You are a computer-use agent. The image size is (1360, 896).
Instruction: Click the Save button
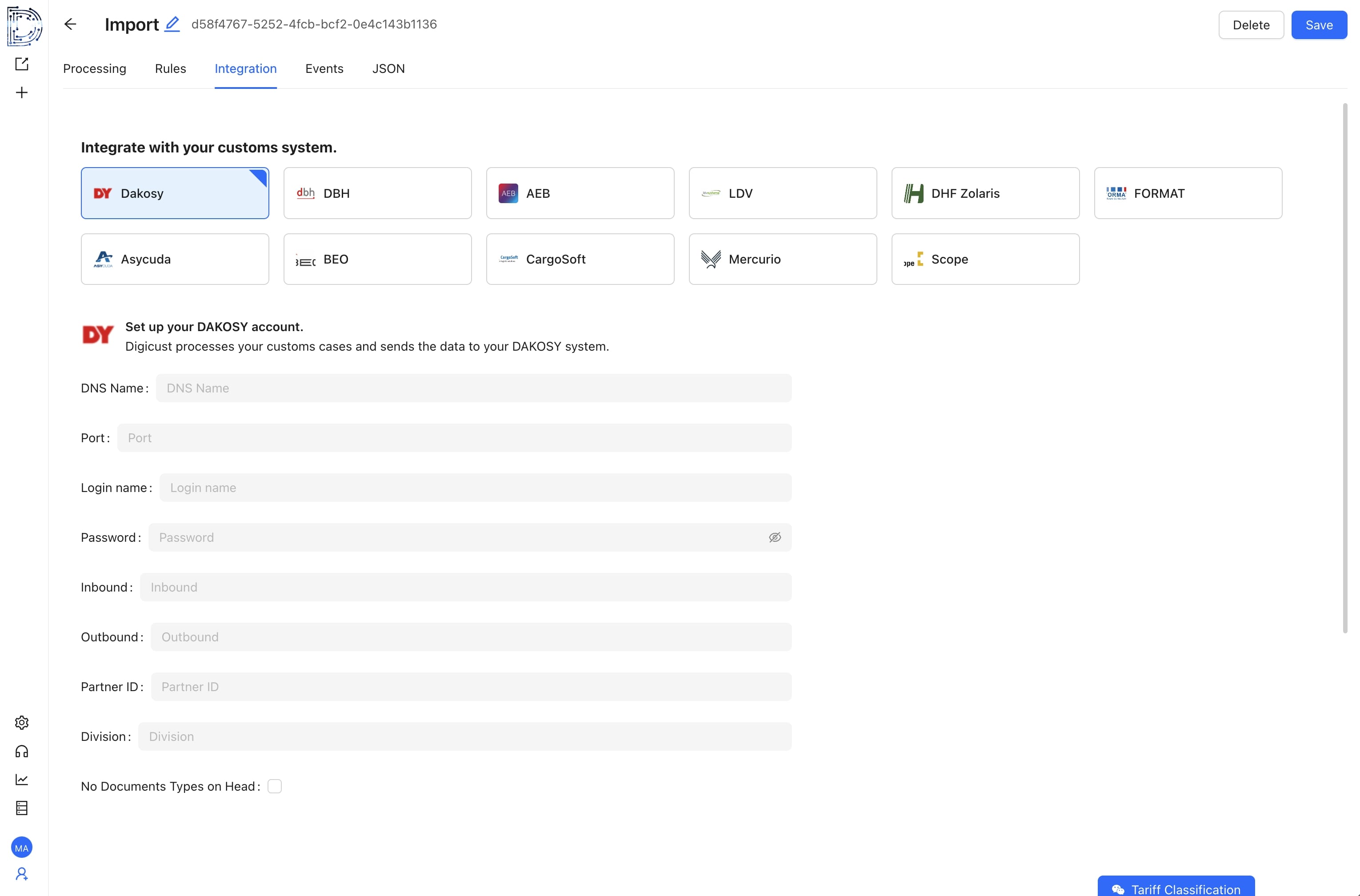[x=1319, y=25]
